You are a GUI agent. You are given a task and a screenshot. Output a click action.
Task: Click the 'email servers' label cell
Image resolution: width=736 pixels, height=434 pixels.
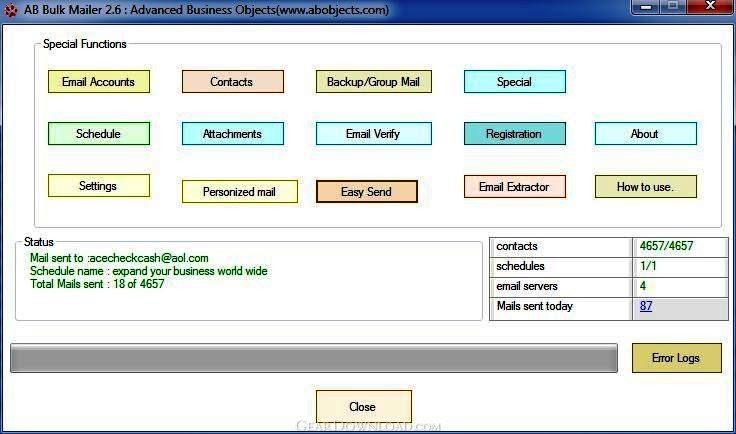tap(561, 286)
